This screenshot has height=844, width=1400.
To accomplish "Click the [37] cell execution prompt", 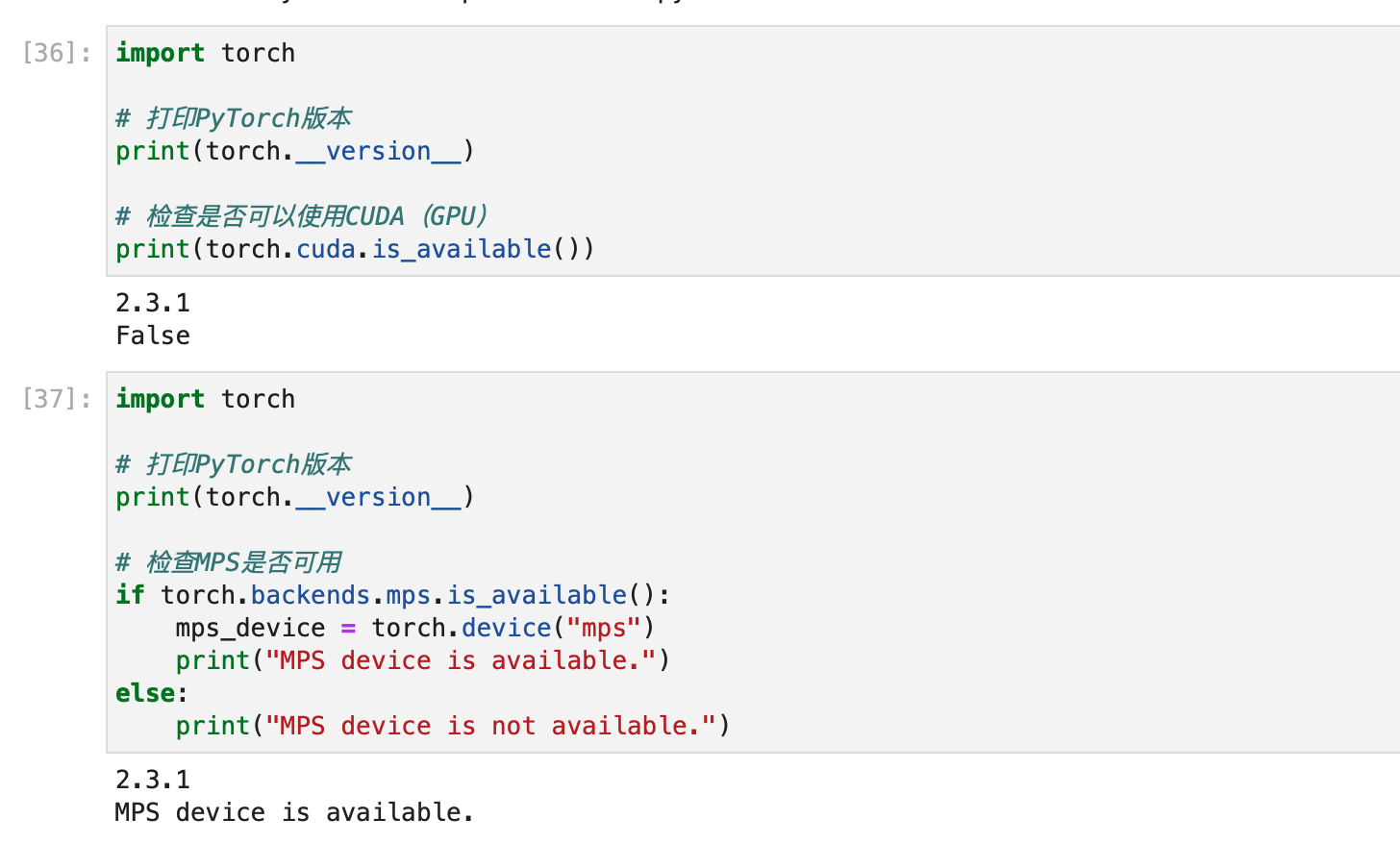I will coord(56,399).
